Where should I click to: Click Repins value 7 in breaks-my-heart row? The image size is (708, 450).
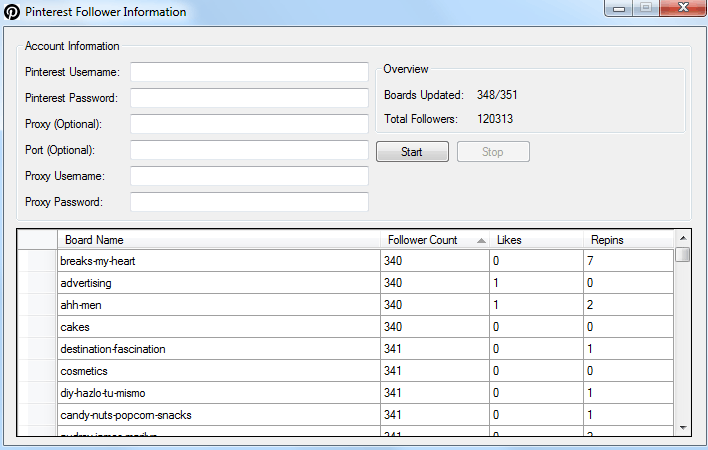coord(629,261)
